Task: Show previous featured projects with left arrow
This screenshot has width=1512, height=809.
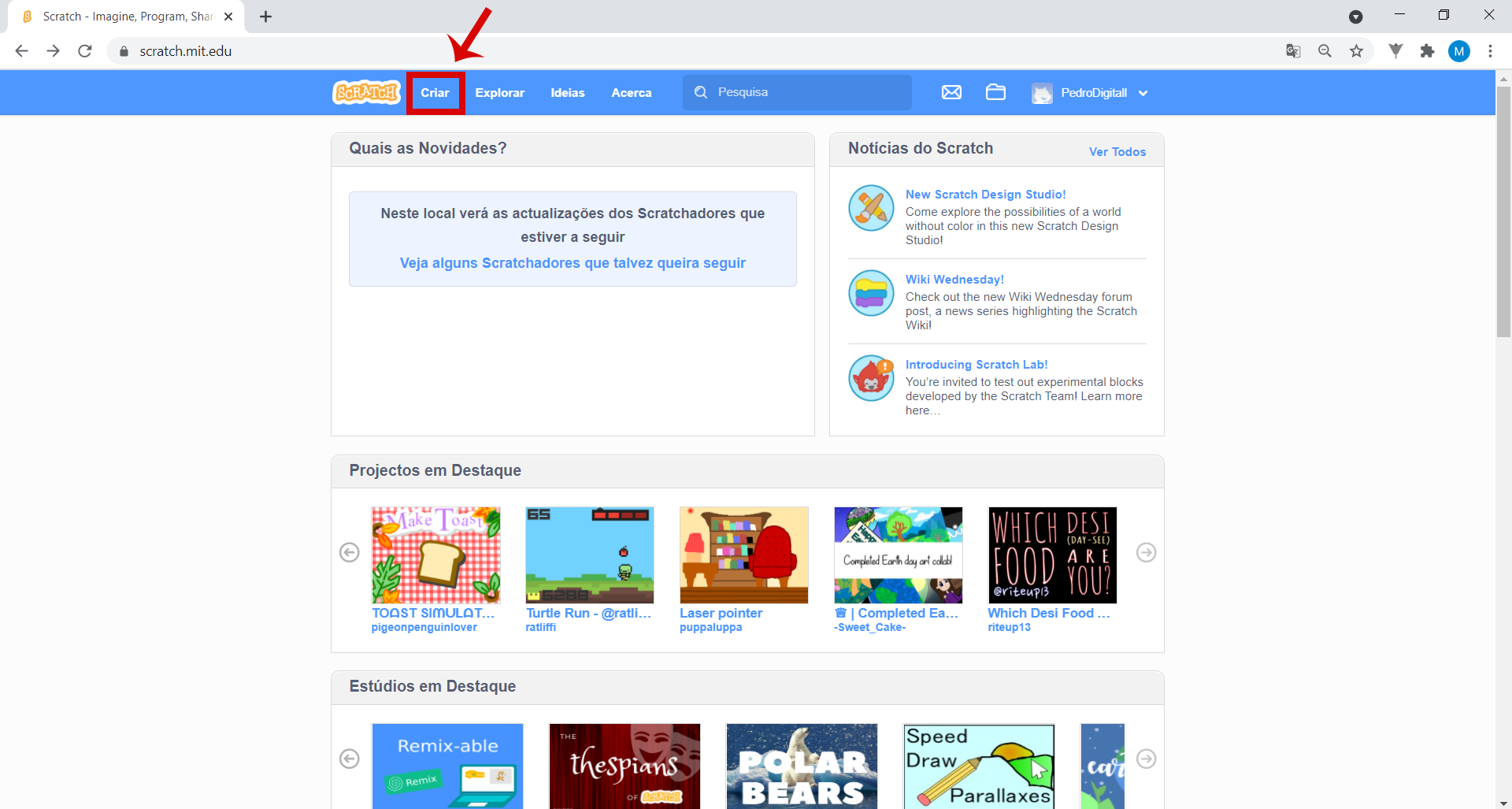Action: [350, 552]
